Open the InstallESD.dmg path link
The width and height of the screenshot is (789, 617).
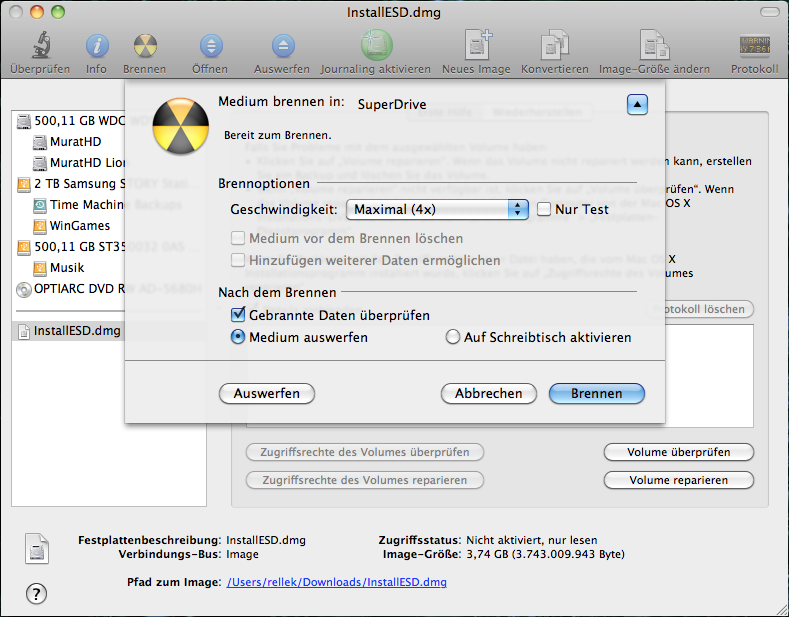(337, 582)
